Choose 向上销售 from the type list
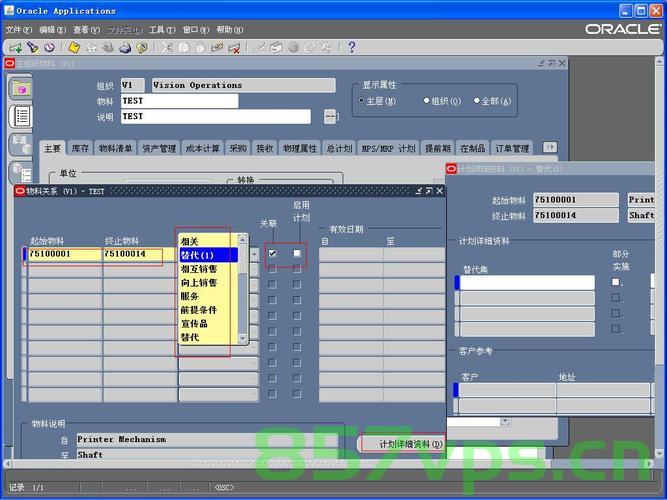The width and height of the screenshot is (667, 500). 208,283
